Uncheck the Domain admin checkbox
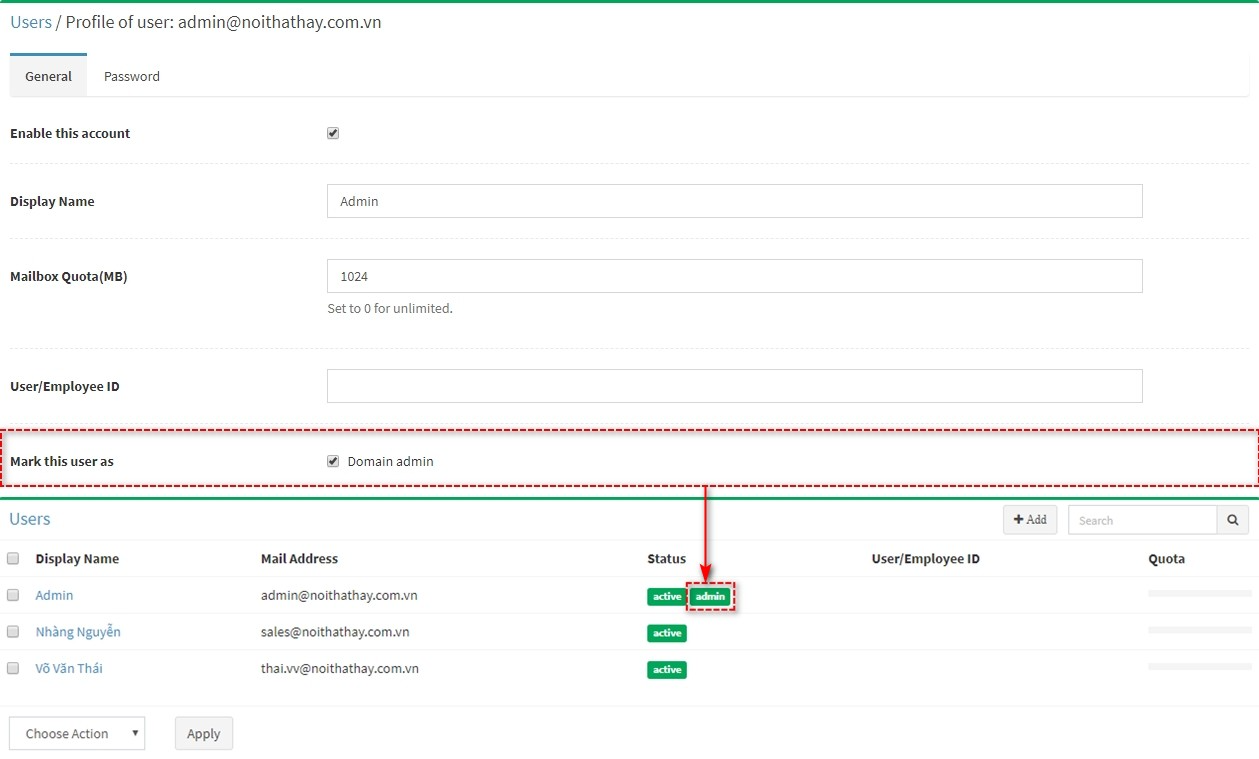The width and height of the screenshot is (1259, 759). (x=333, y=461)
